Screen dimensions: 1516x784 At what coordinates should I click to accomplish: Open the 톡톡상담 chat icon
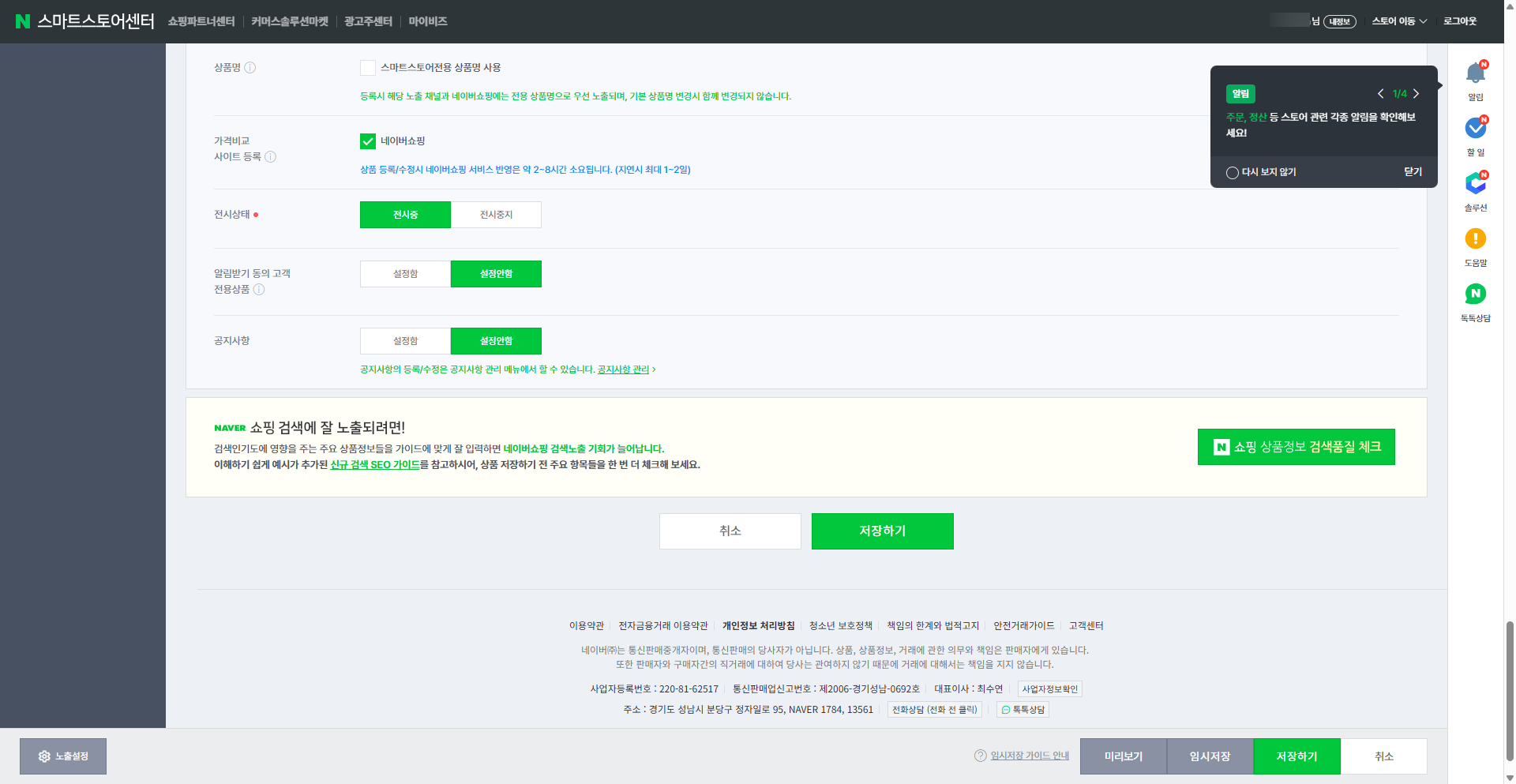coord(1475,294)
